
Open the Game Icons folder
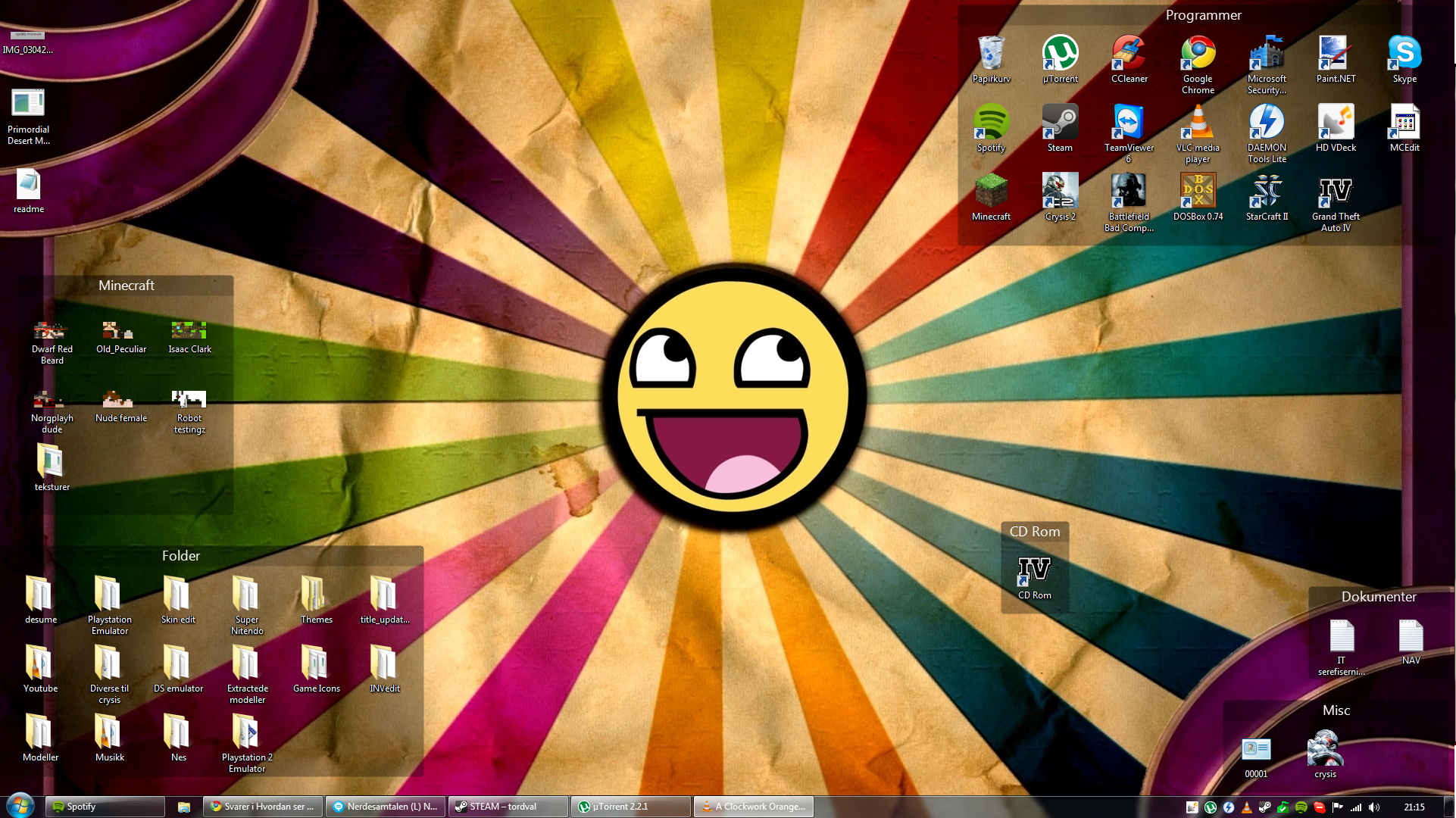pos(316,669)
